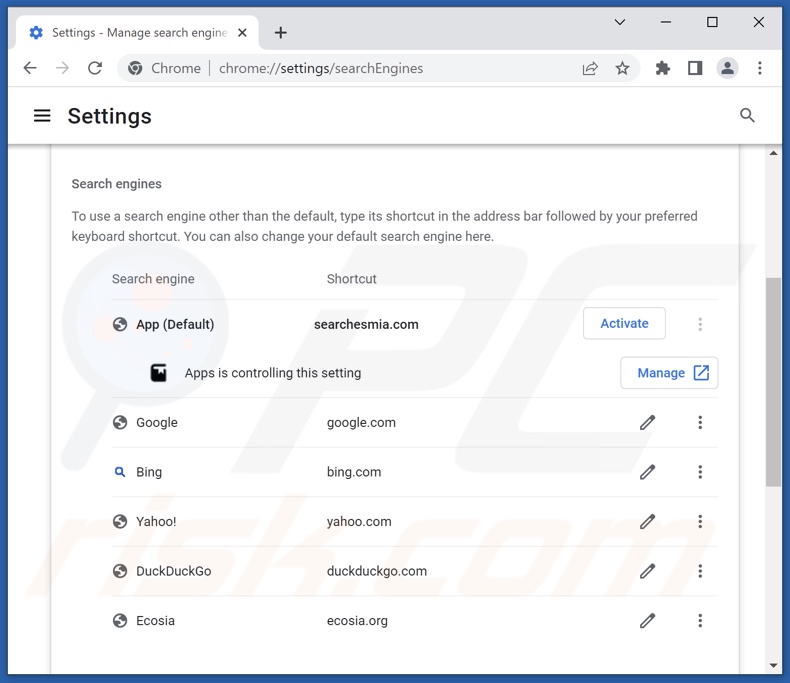Click the Google engine name
This screenshot has height=683, width=790.
[x=157, y=423]
